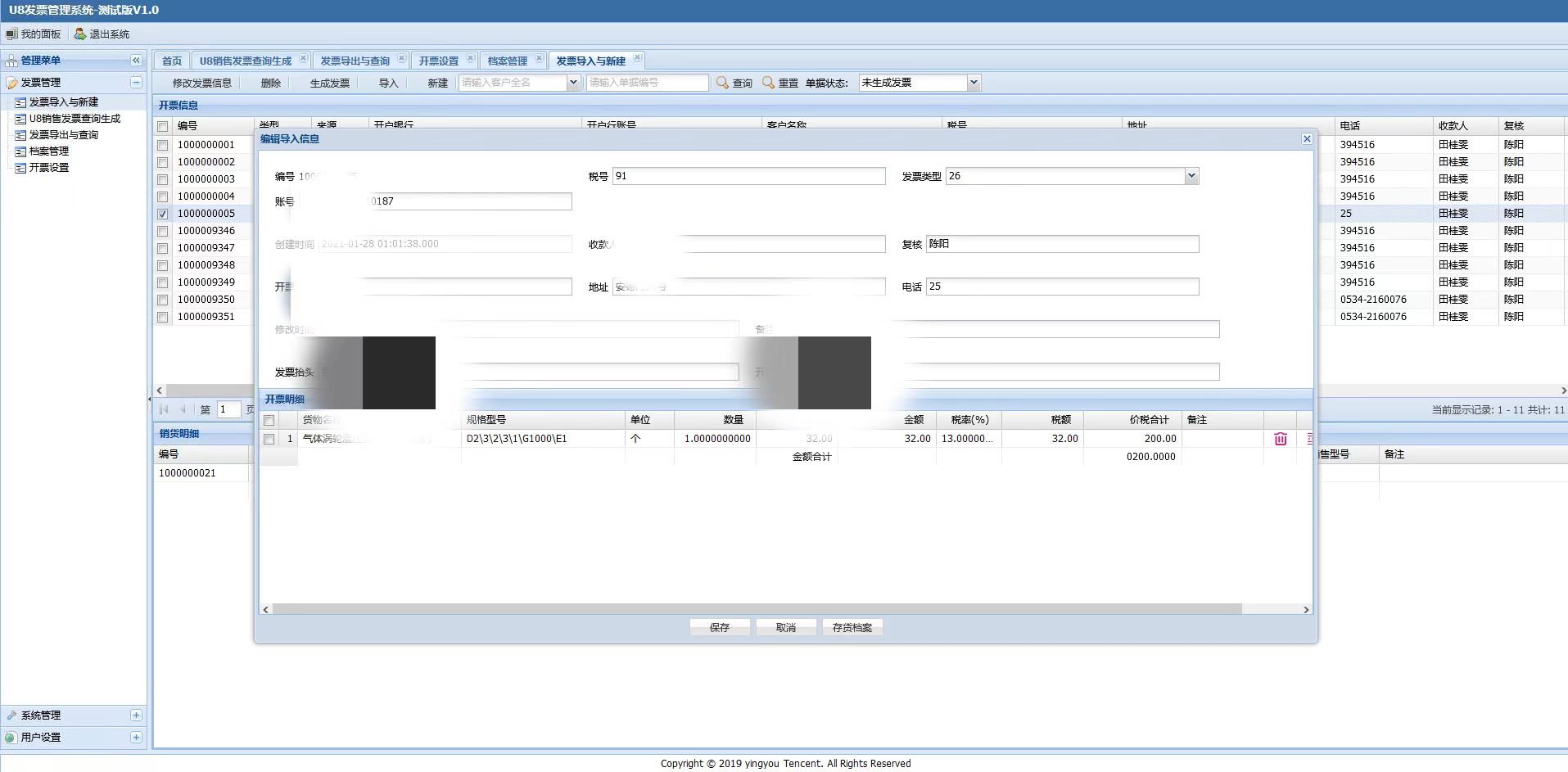The height and width of the screenshot is (772, 1568).
Task: Click dialog horizontal scrollbar right arrow
Action: [1306, 610]
